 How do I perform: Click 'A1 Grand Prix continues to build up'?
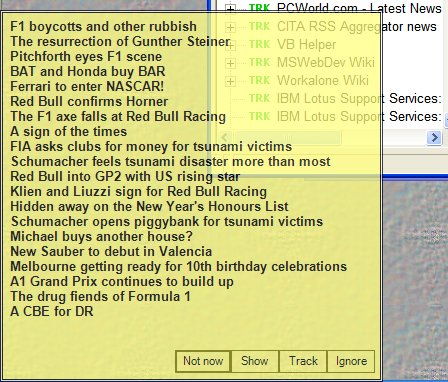coord(122,281)
